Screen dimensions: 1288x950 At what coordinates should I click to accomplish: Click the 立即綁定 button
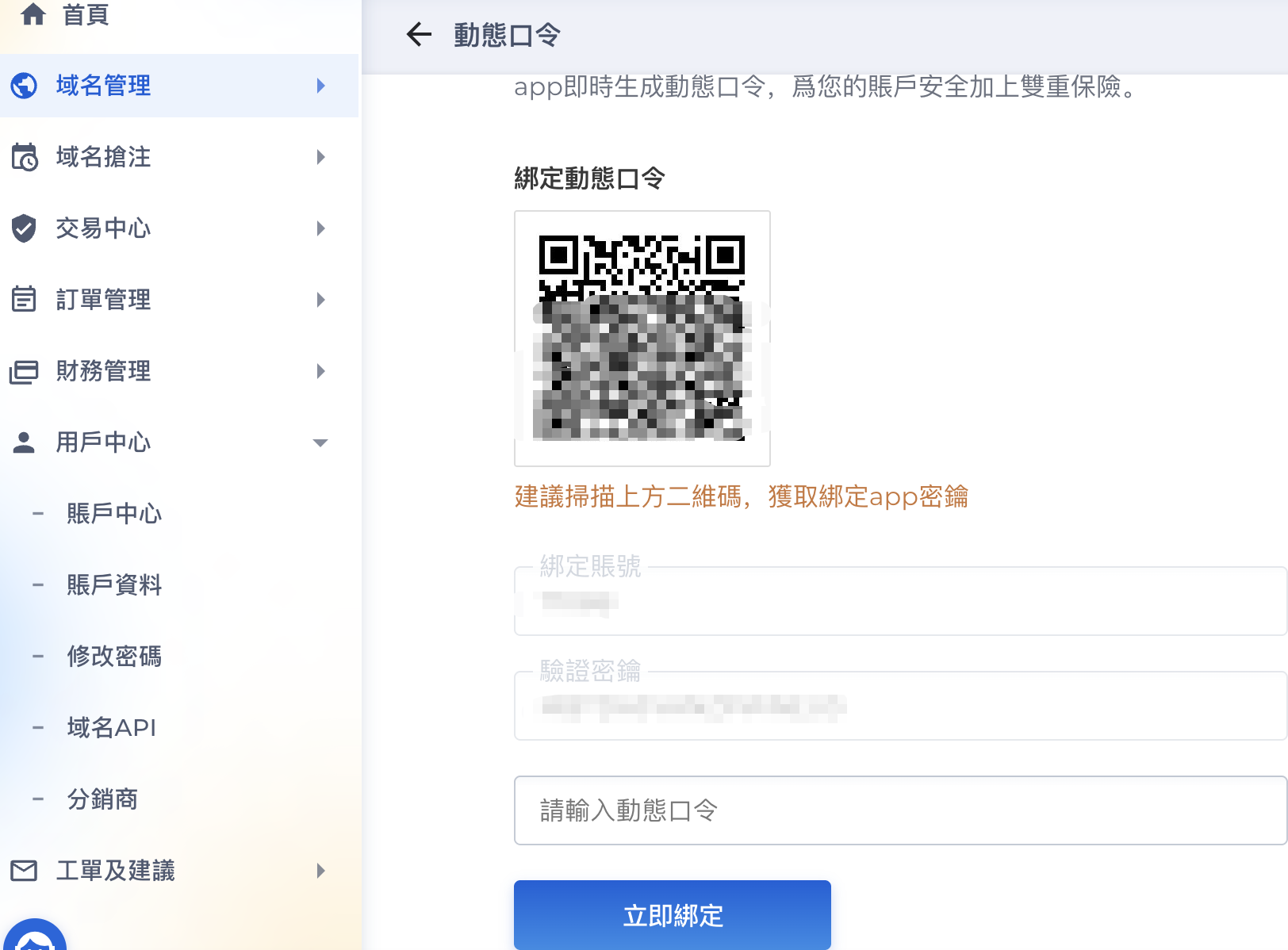[x=673, y=915]
